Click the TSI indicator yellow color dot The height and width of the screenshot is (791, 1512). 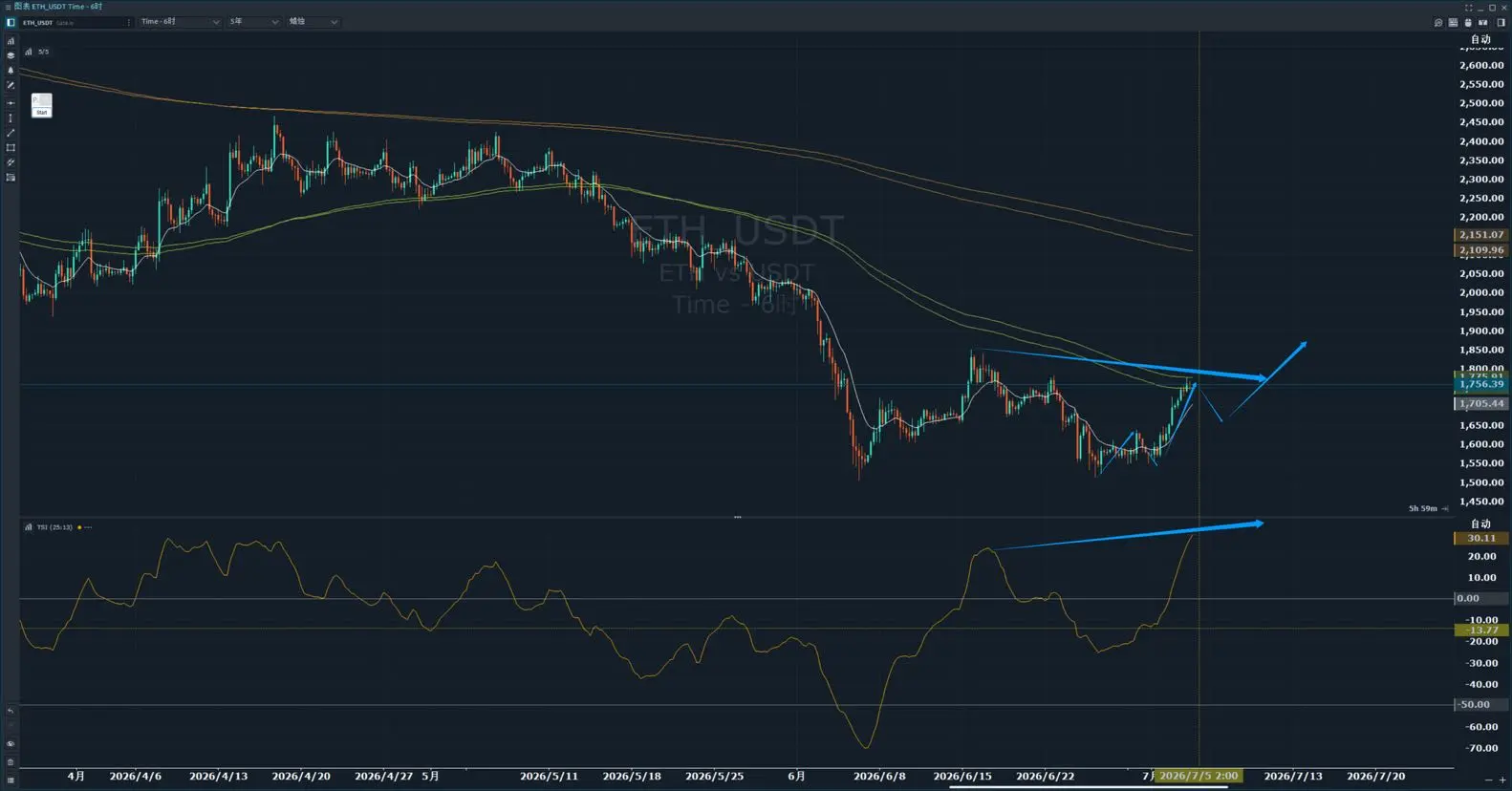pyautogui.click(x=79, y=527)
